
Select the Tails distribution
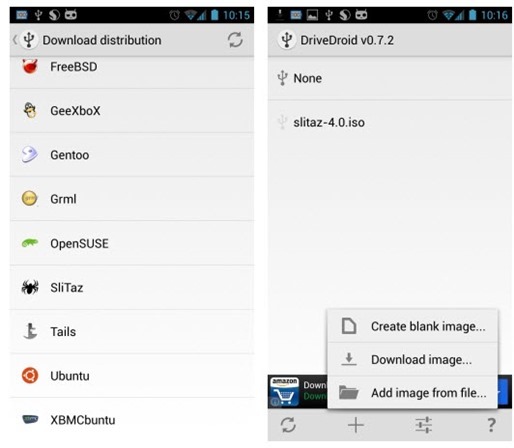pyautogui.click(x=132, y=331)
